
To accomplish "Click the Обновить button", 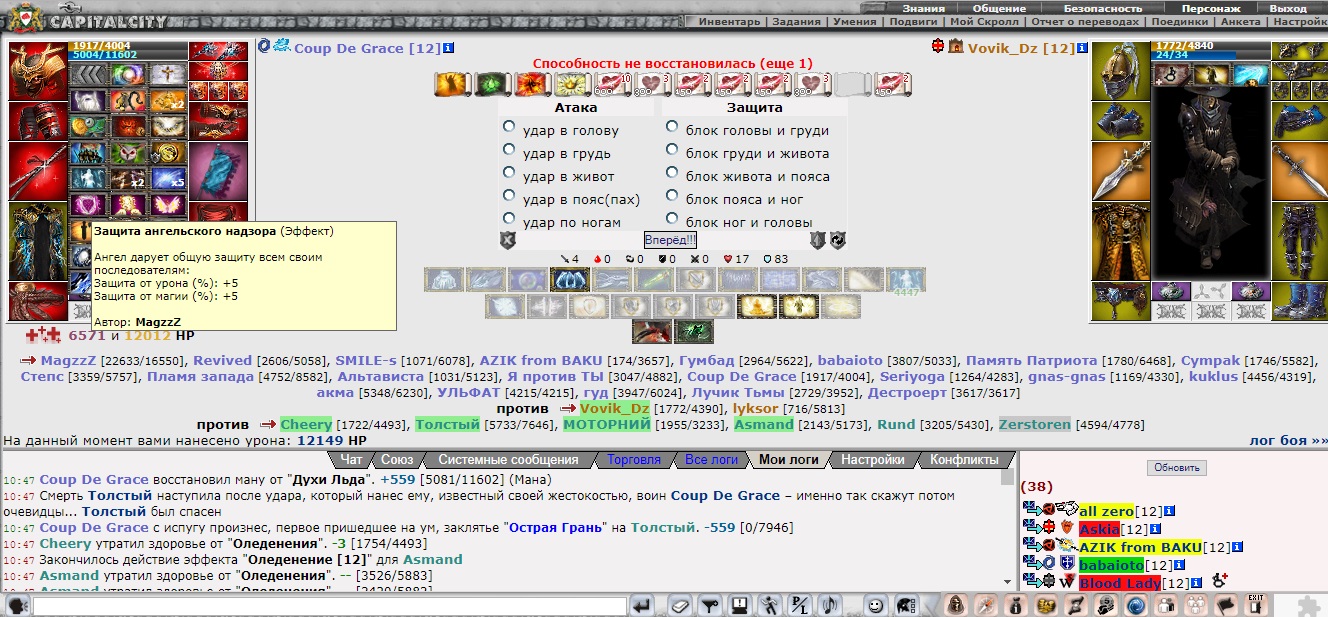I will (x=1176, y=468).
